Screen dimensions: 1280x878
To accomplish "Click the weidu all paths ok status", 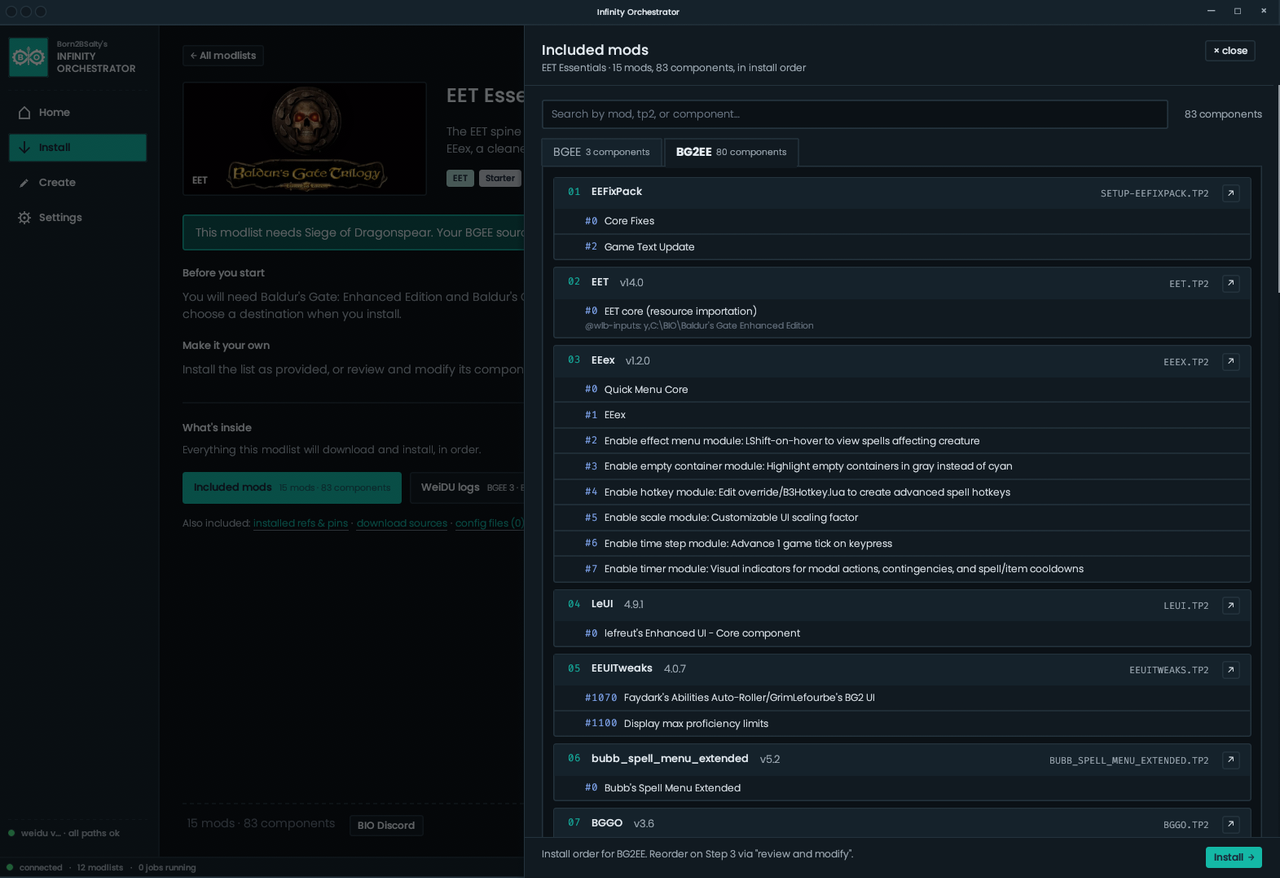I will [x=64, y=833].
